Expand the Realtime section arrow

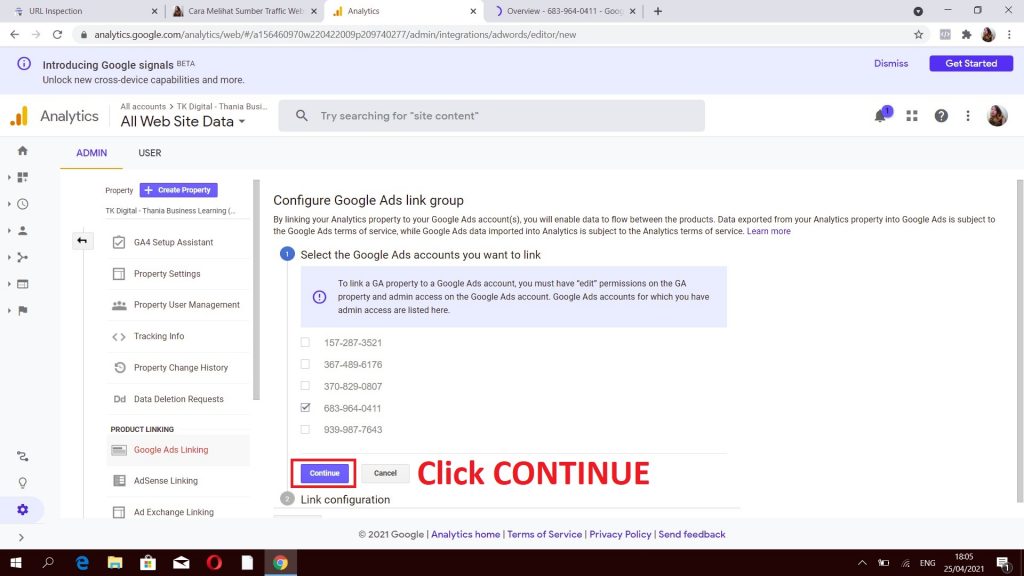point(9,204)
